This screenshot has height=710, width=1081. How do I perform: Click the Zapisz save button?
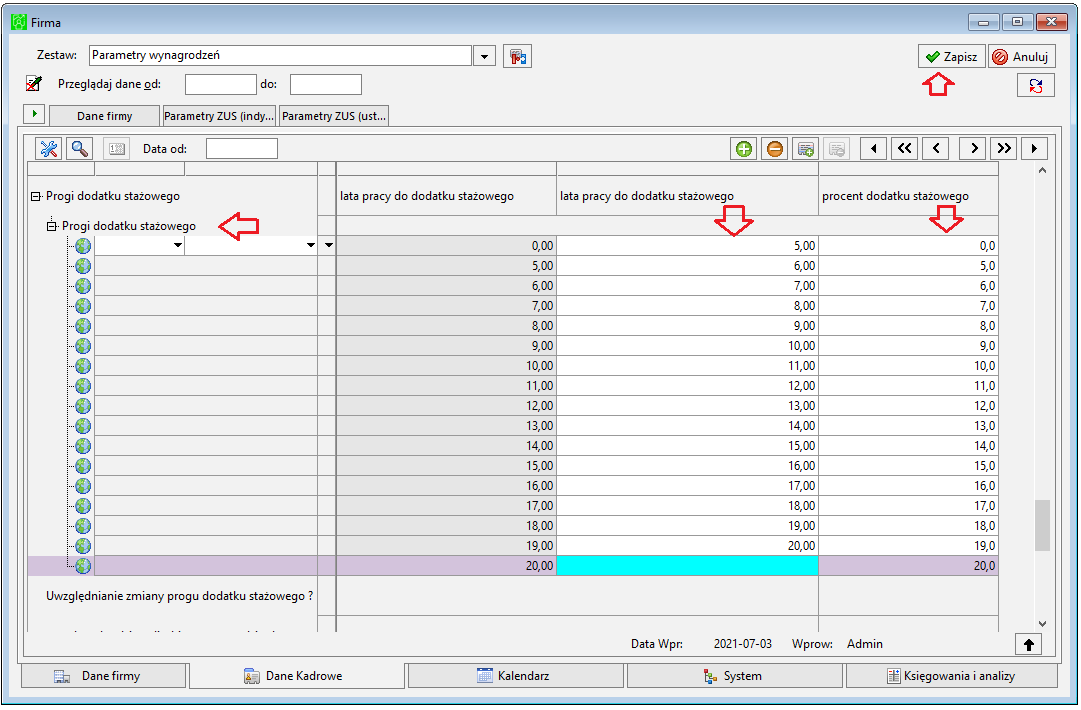[951, 57]
